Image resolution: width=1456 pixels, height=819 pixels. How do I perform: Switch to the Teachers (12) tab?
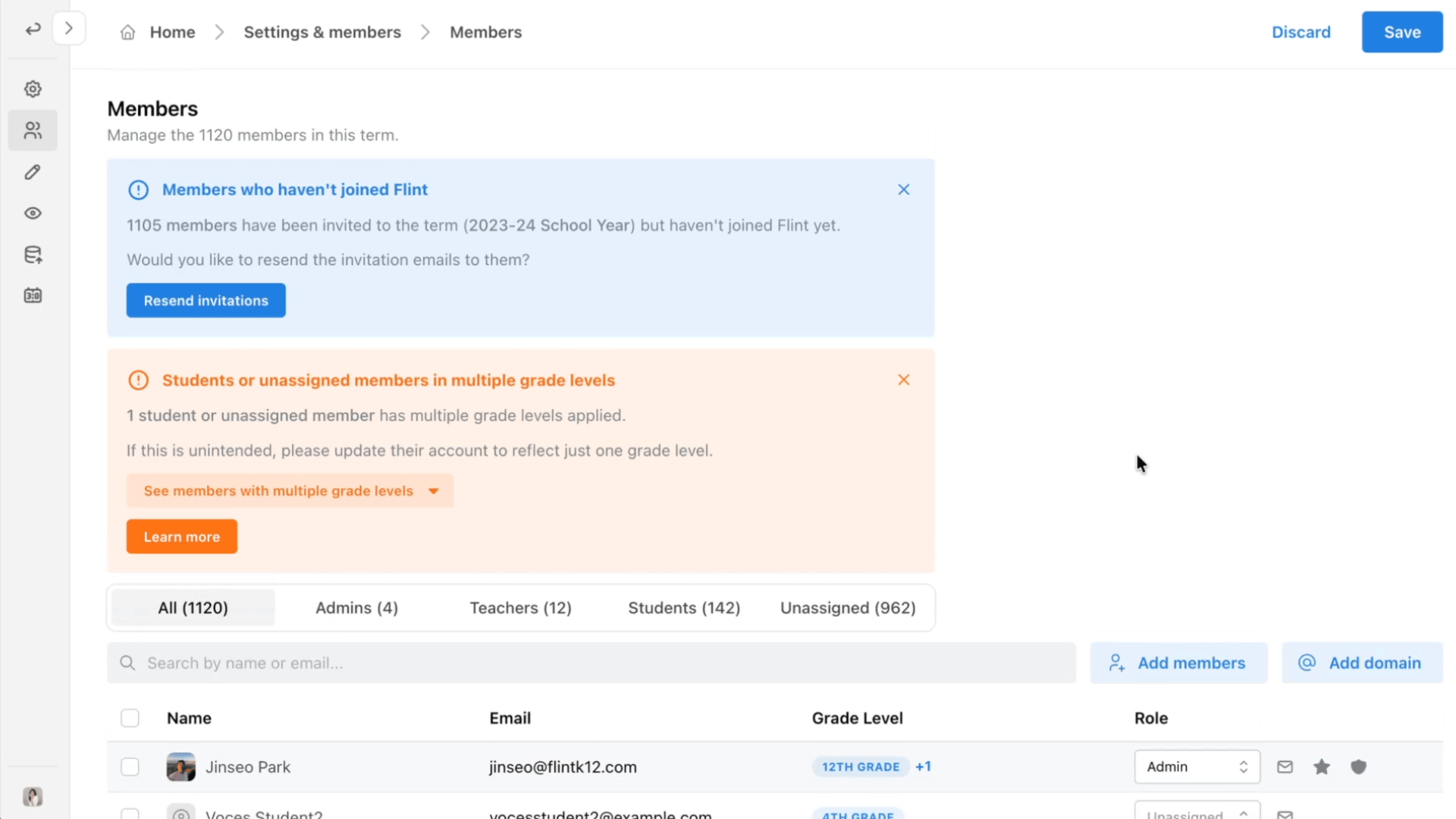(x=520, y=607)
